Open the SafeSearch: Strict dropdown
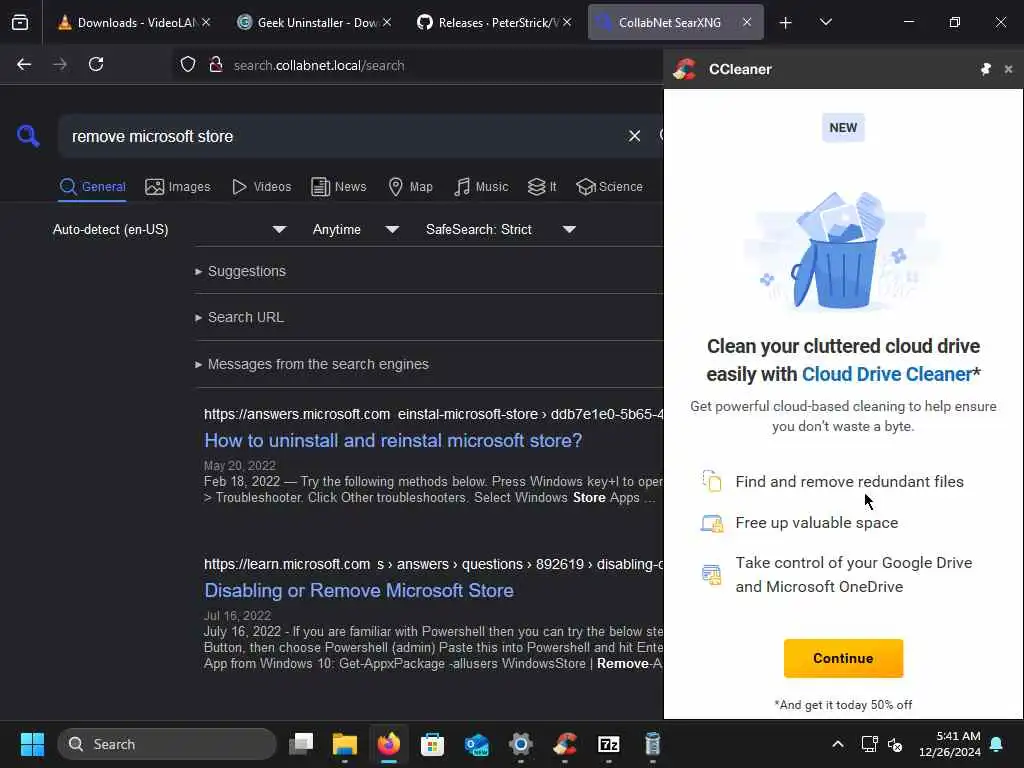 click(501, 229)
